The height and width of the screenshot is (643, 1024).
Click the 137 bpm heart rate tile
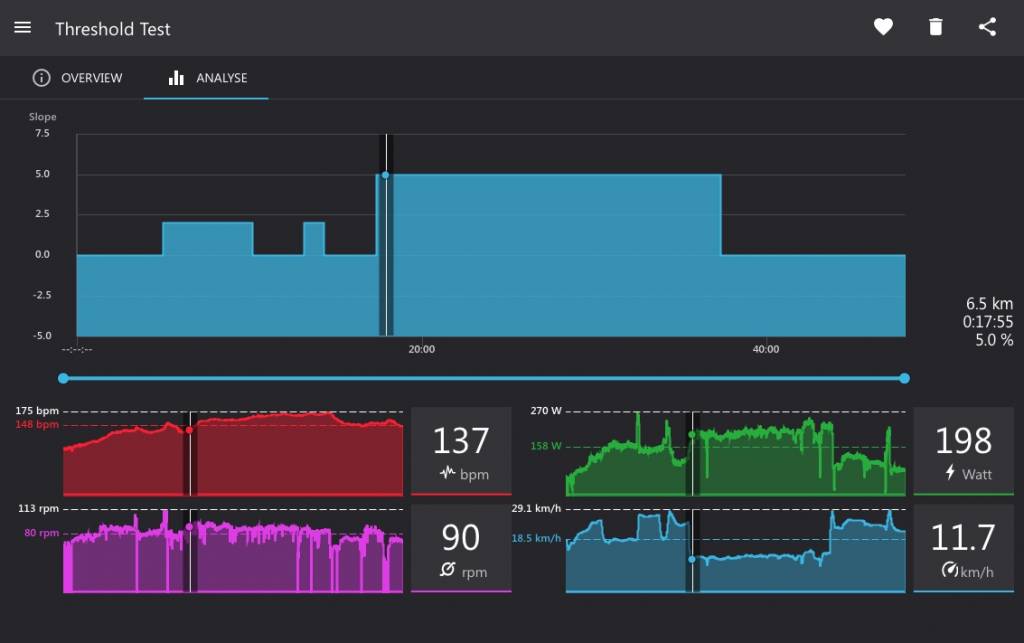click(461, 451)
